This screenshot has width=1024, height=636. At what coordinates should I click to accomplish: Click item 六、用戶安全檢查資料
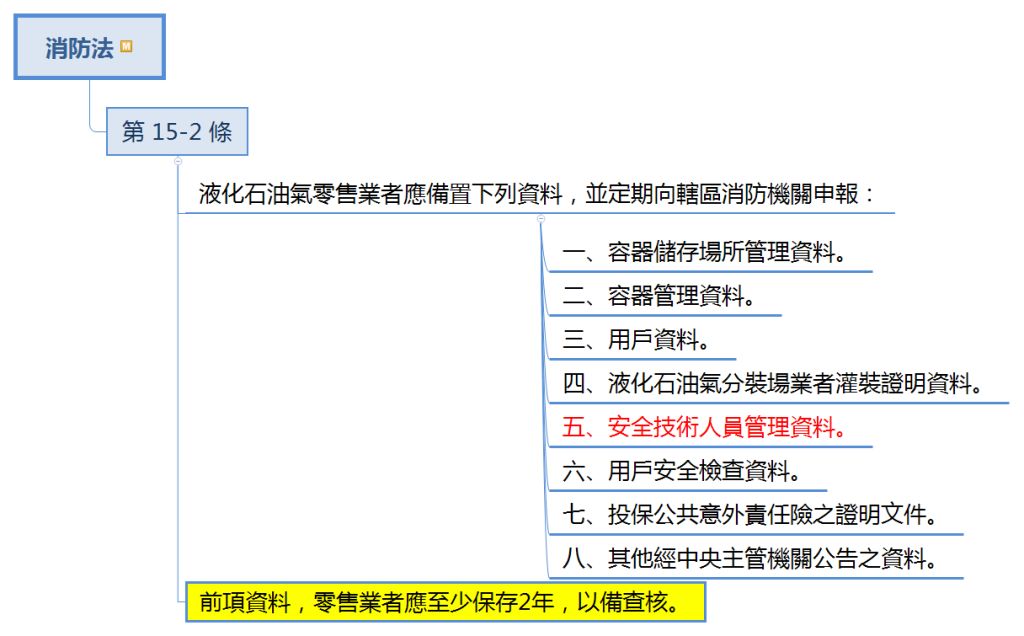tap(681, 471)
